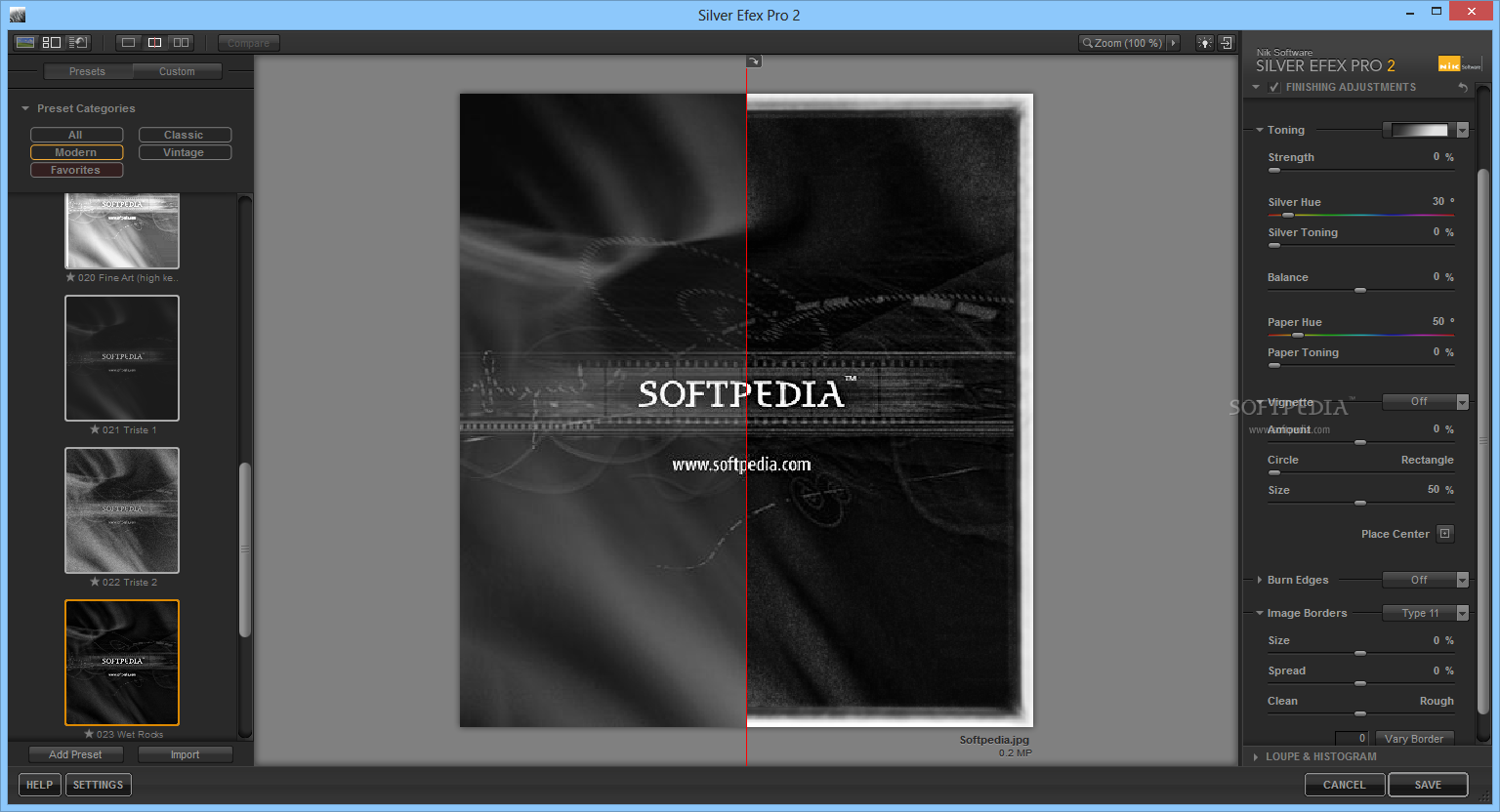Click Add Preset button

75,754
